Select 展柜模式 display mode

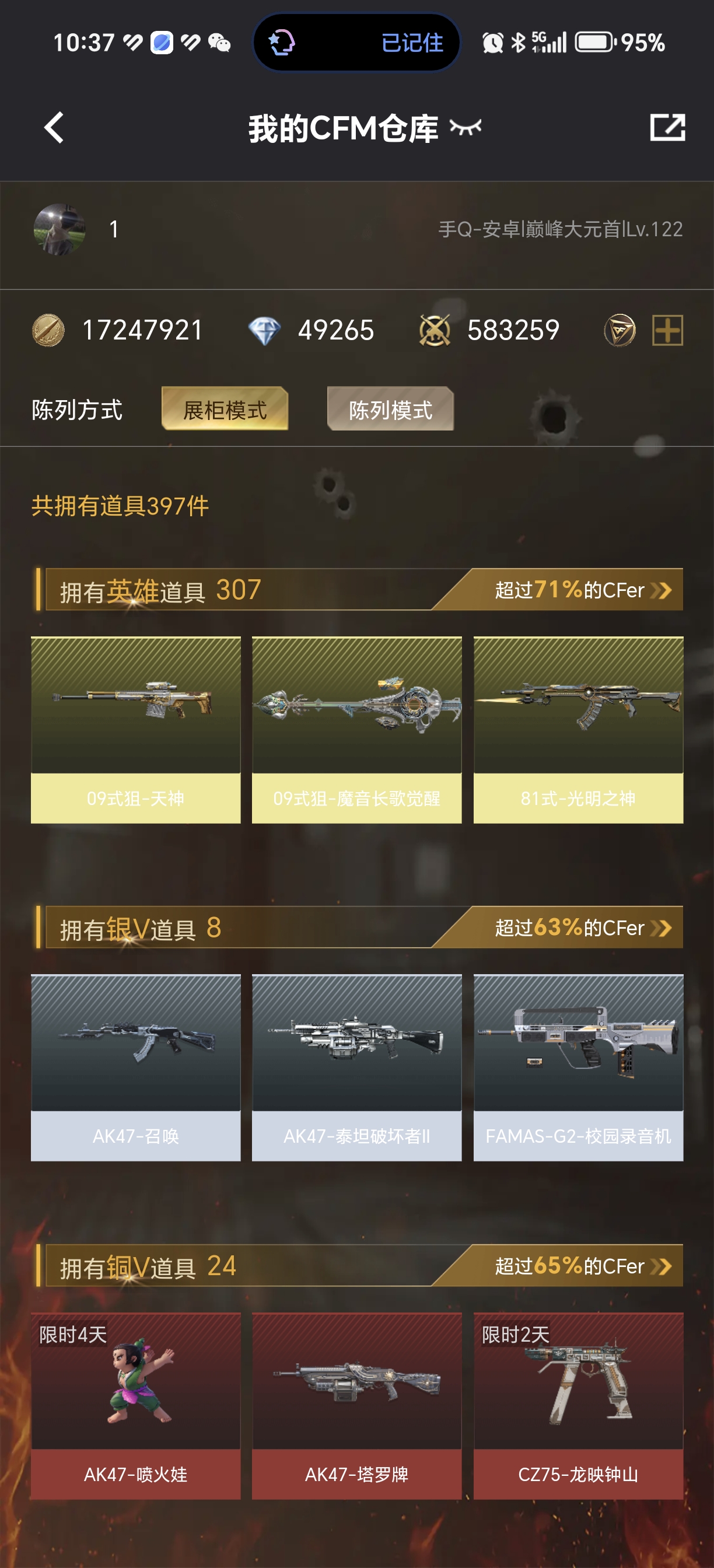(225, 409)
